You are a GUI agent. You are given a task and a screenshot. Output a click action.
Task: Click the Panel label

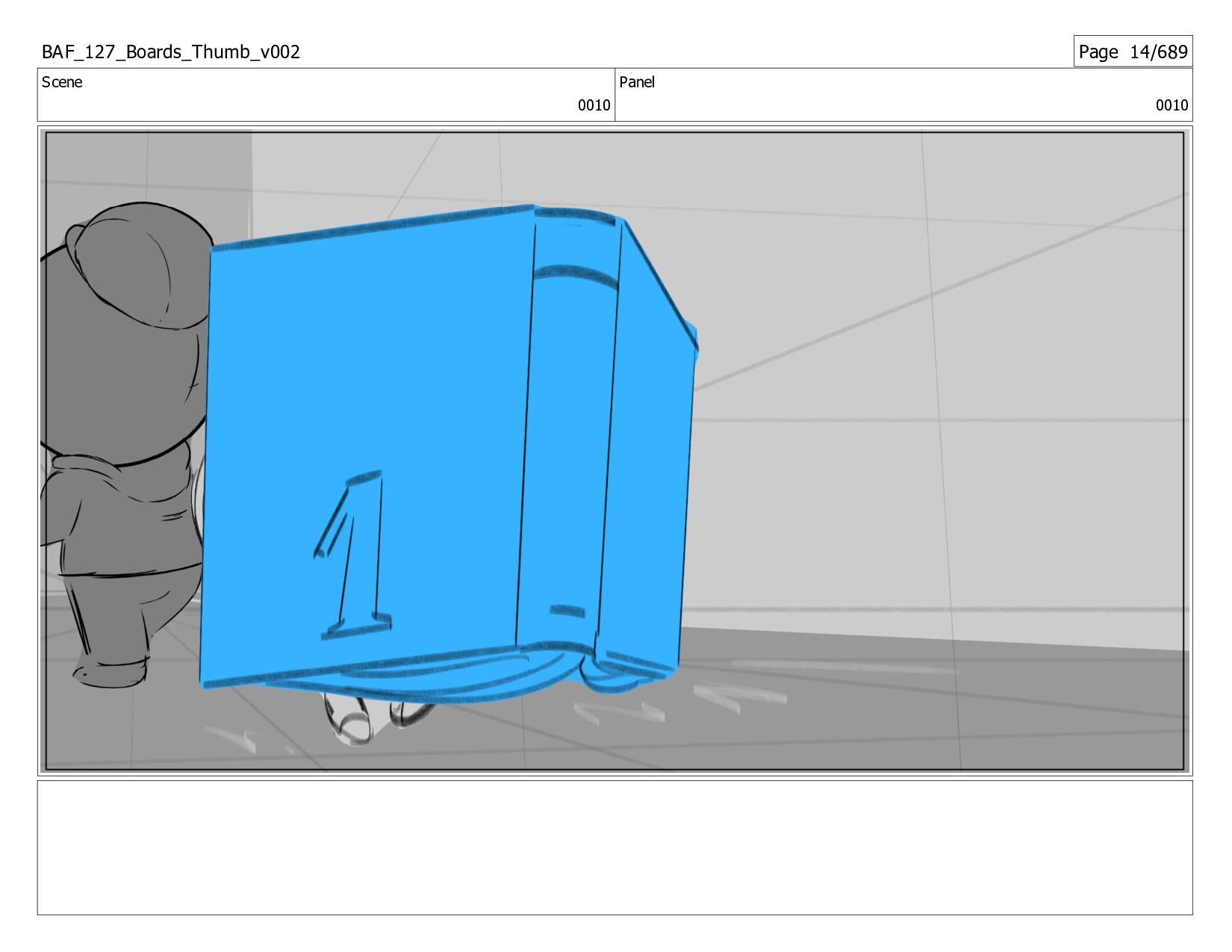tap(637, 82)
